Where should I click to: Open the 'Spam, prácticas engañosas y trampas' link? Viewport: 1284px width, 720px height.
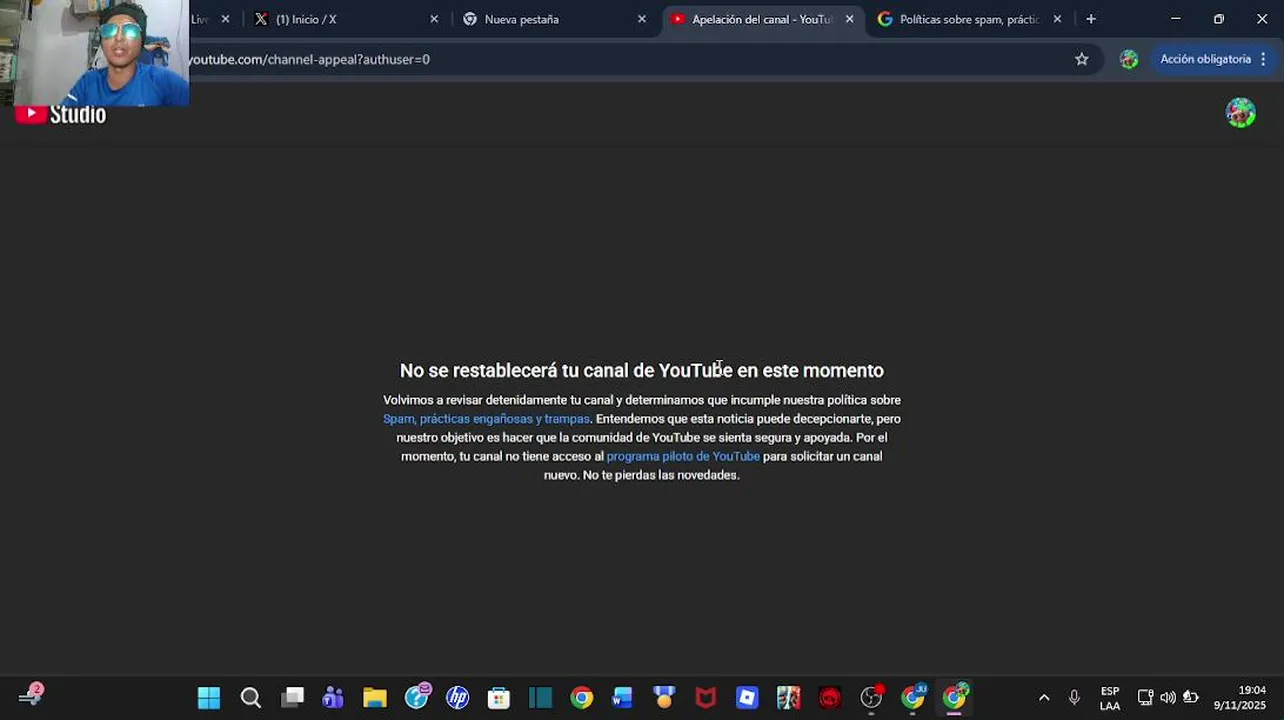[x=486, y=419]
